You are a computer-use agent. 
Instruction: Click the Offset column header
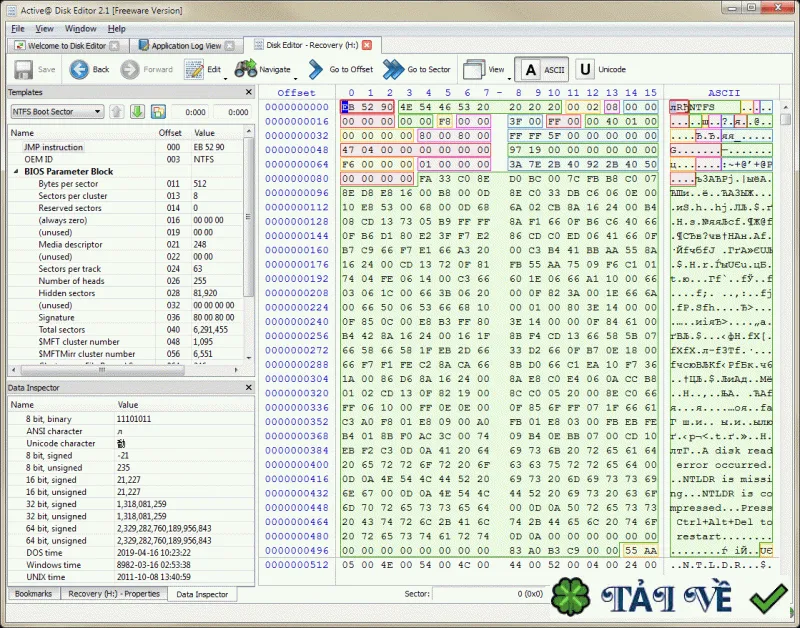tap(297, 92)
